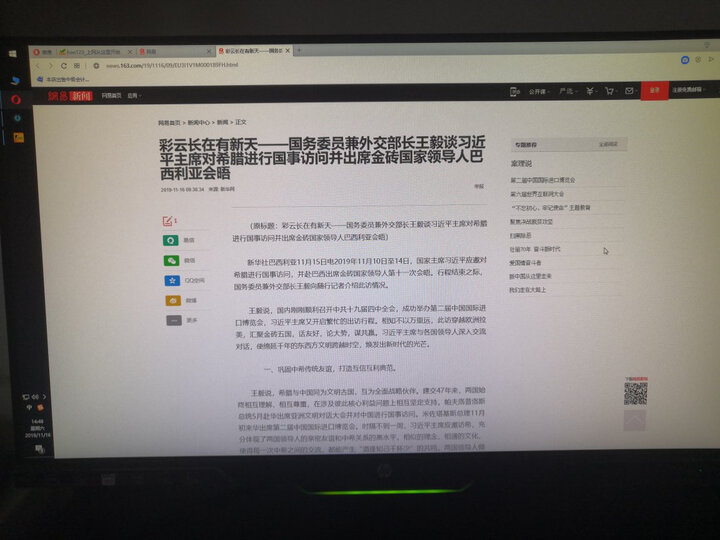This screenshot has height=540, width=720.
Task: Go forward in the browser
Action: click(x=51, y=66)
